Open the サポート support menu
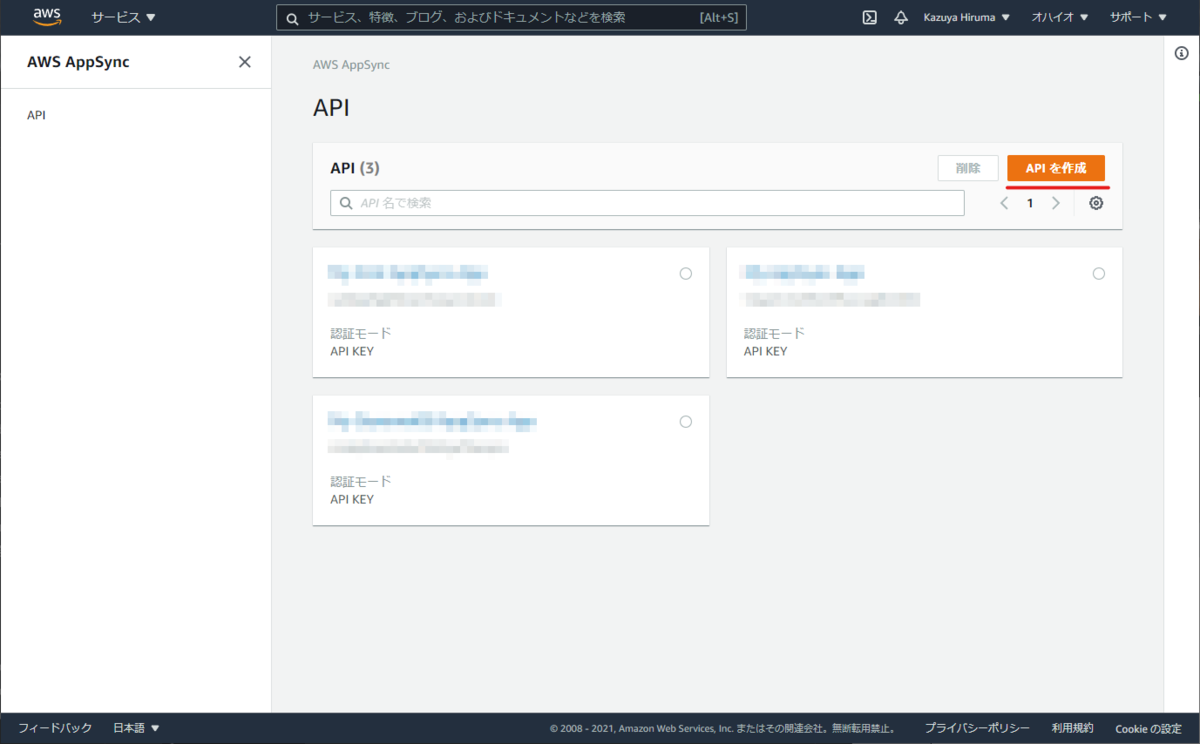 [1138, 17]
